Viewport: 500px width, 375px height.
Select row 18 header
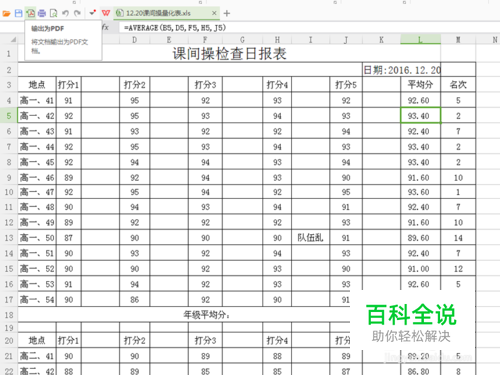tap(9, 315)
